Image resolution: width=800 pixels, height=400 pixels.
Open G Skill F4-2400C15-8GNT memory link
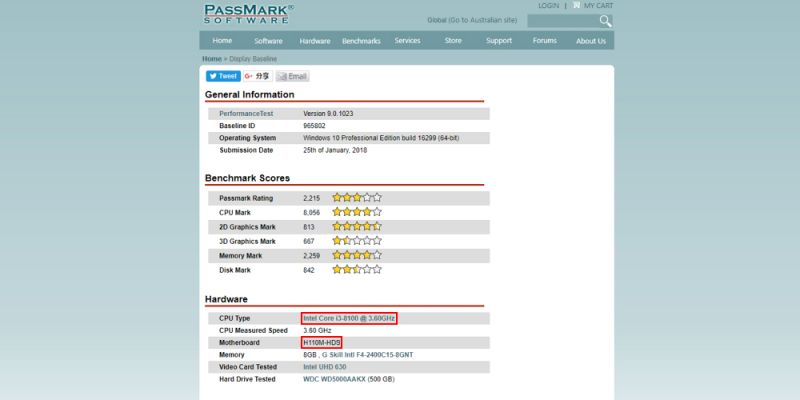[x=367, y=355]
